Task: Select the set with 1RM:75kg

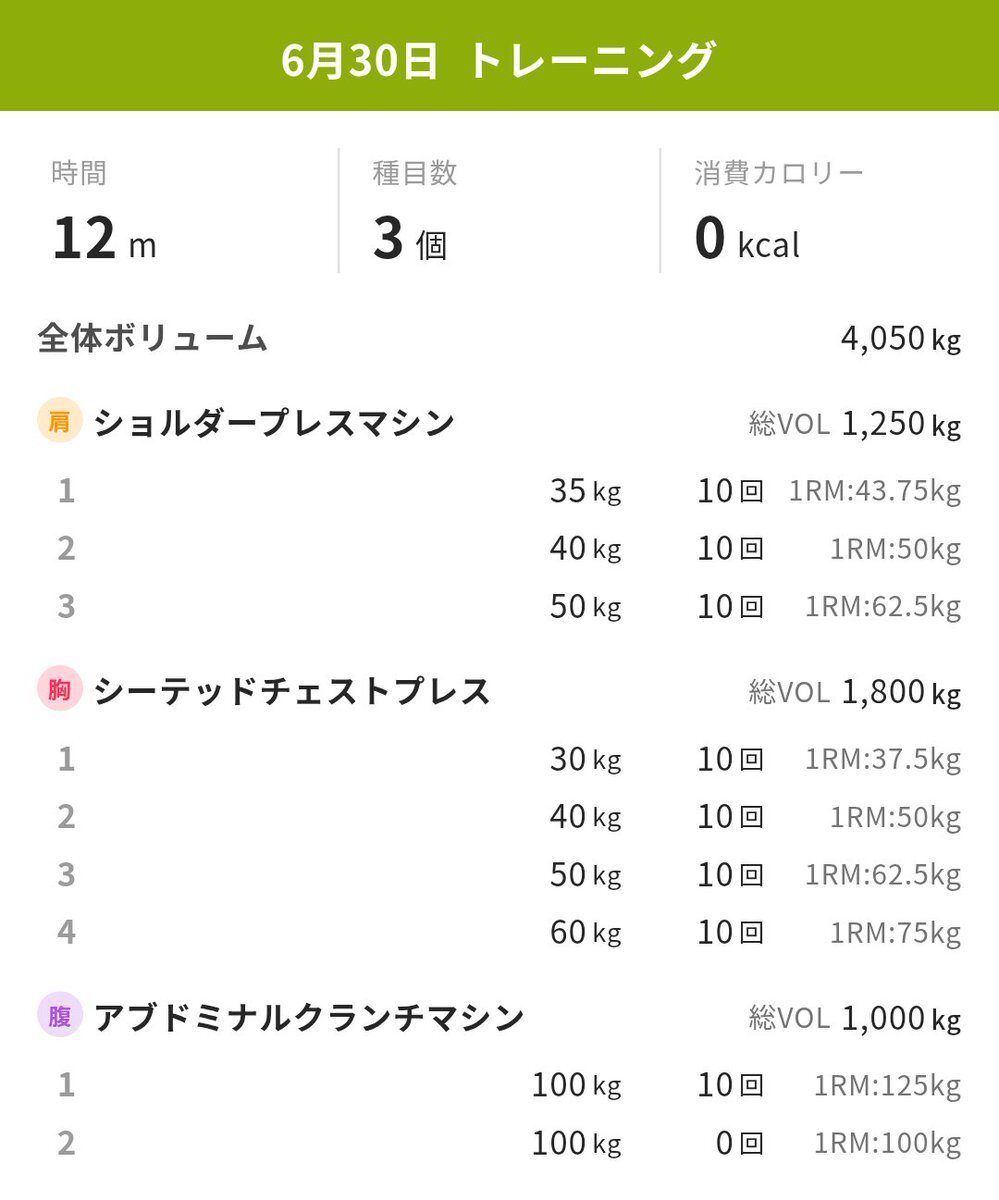Action: coord(896,933)
